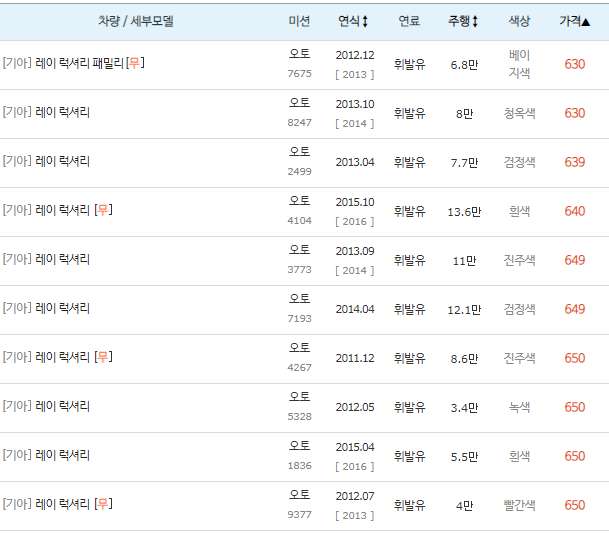Click 오토 link above number 5328
This screenshot has height=534, width=609.
299,397
